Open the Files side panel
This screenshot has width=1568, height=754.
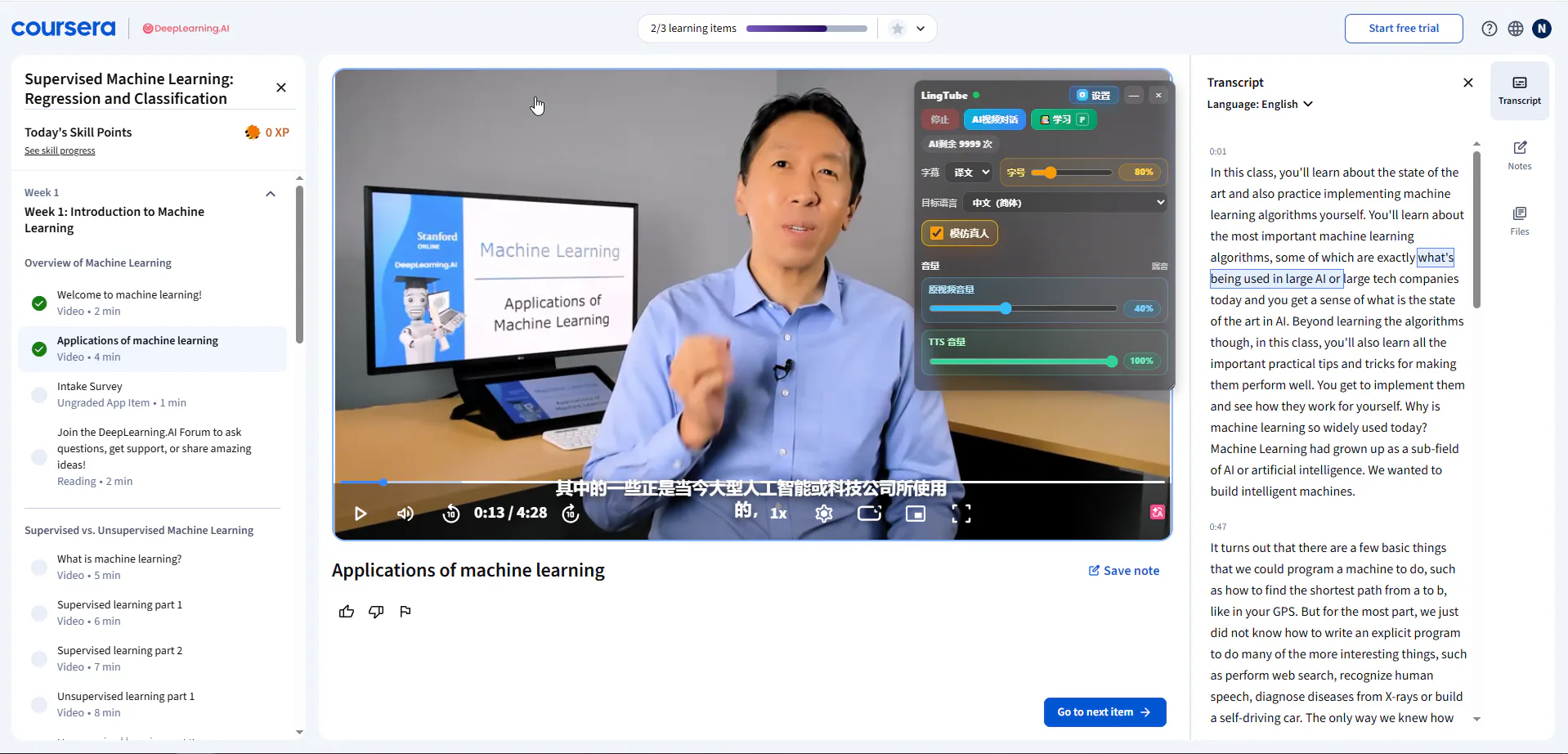(1520, 220)
